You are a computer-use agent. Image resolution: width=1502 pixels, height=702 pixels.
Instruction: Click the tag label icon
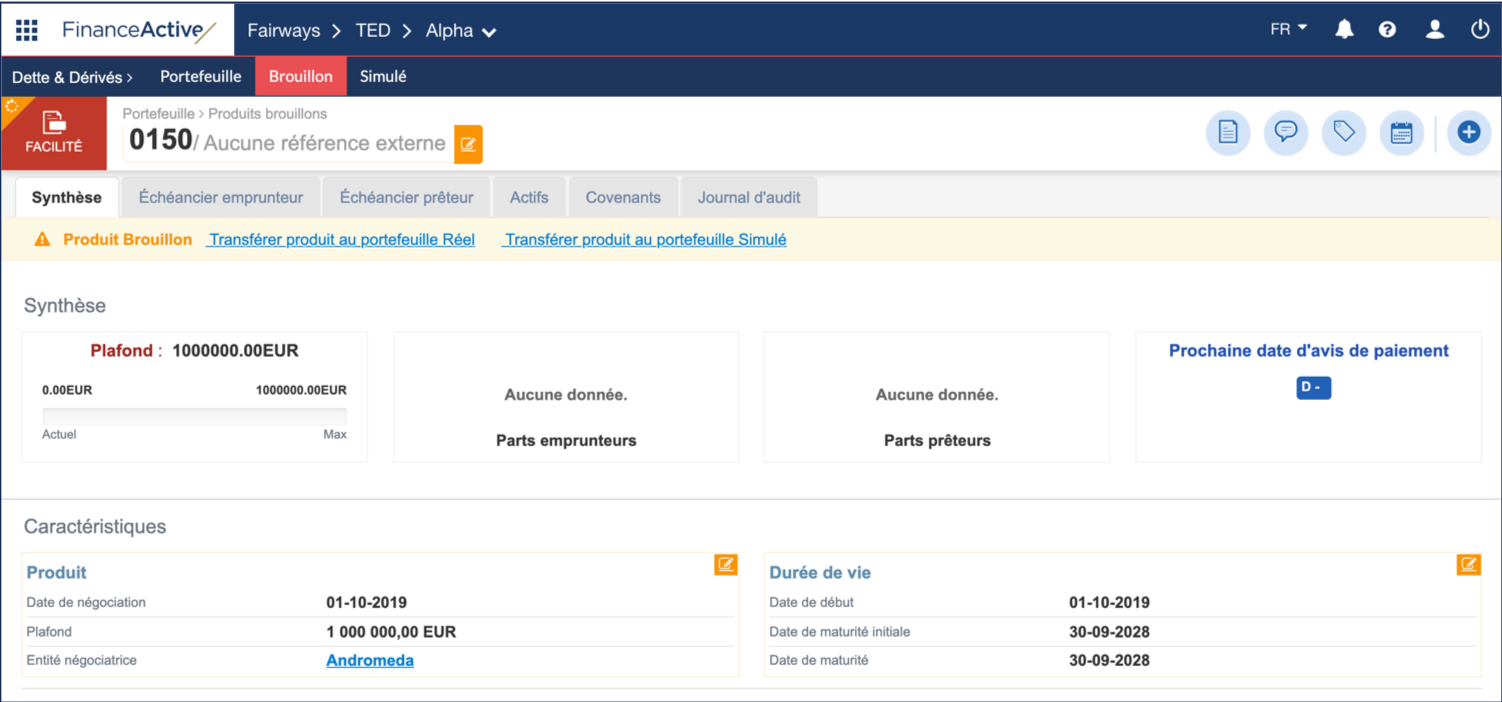click(x=1344, y=133)
